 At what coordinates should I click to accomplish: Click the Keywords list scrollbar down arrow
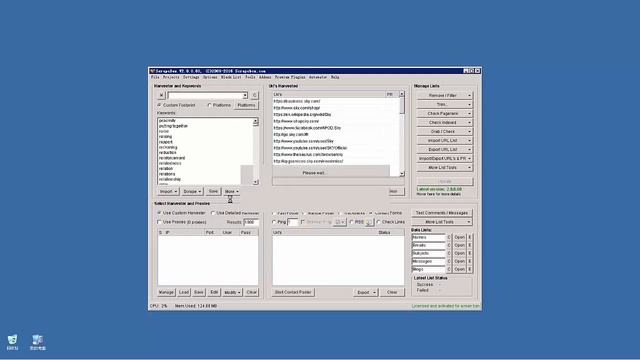click(256, 182)
